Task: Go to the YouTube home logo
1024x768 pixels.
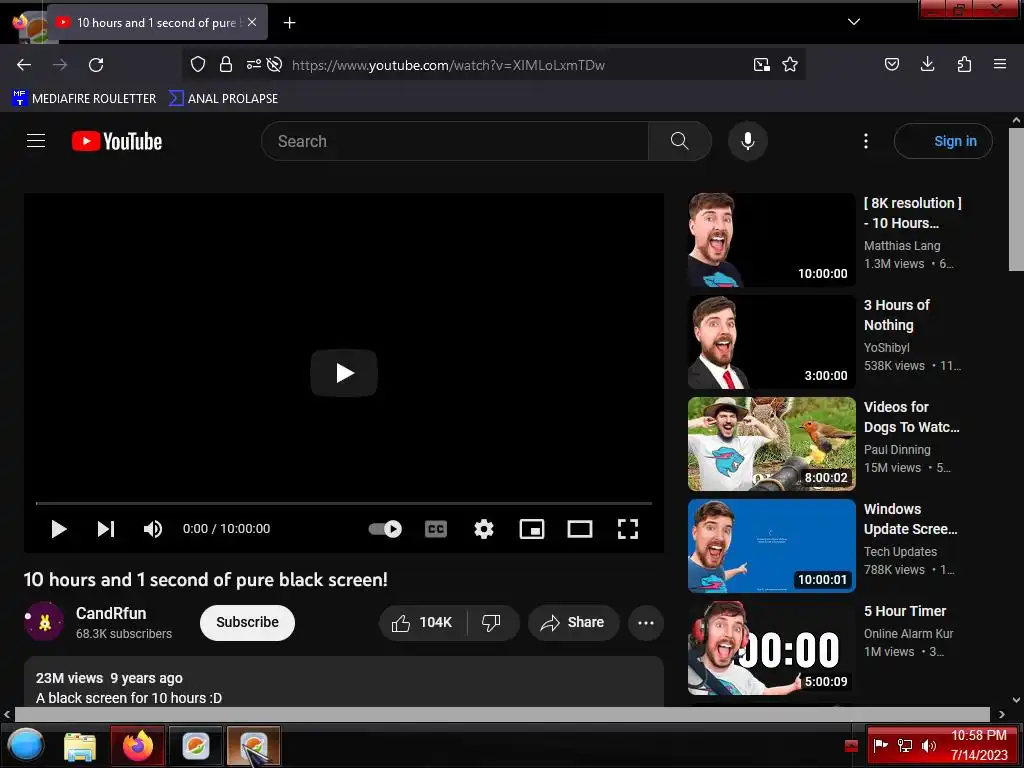Action: [x=117, y=141]
